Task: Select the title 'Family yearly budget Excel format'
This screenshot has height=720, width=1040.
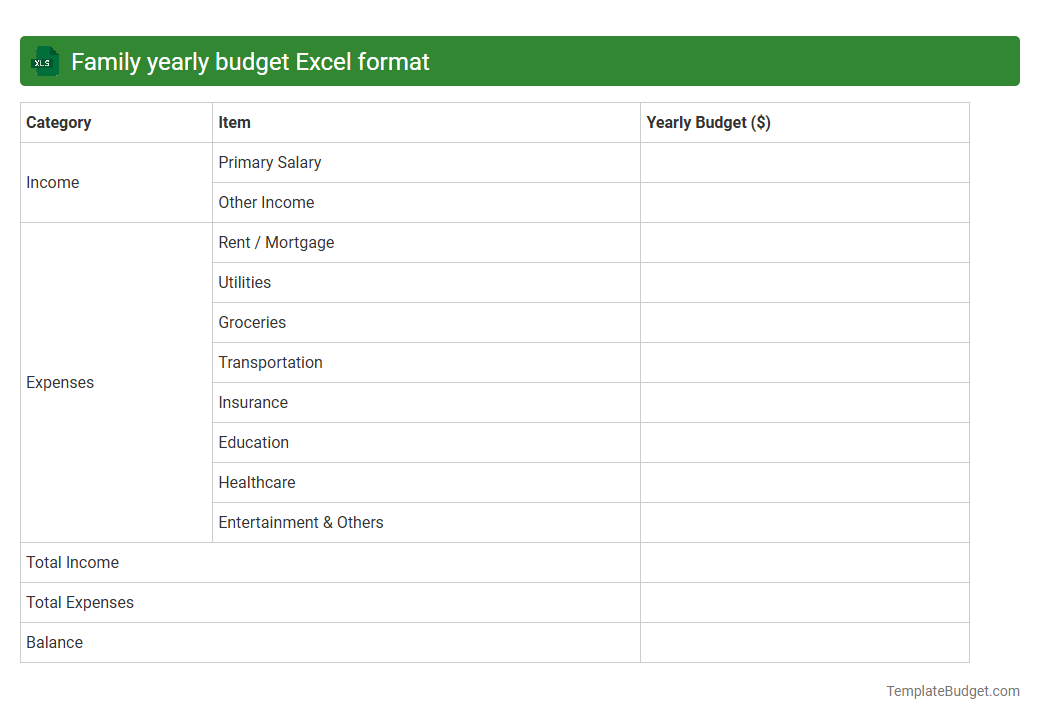Action: tap(248, 61)
